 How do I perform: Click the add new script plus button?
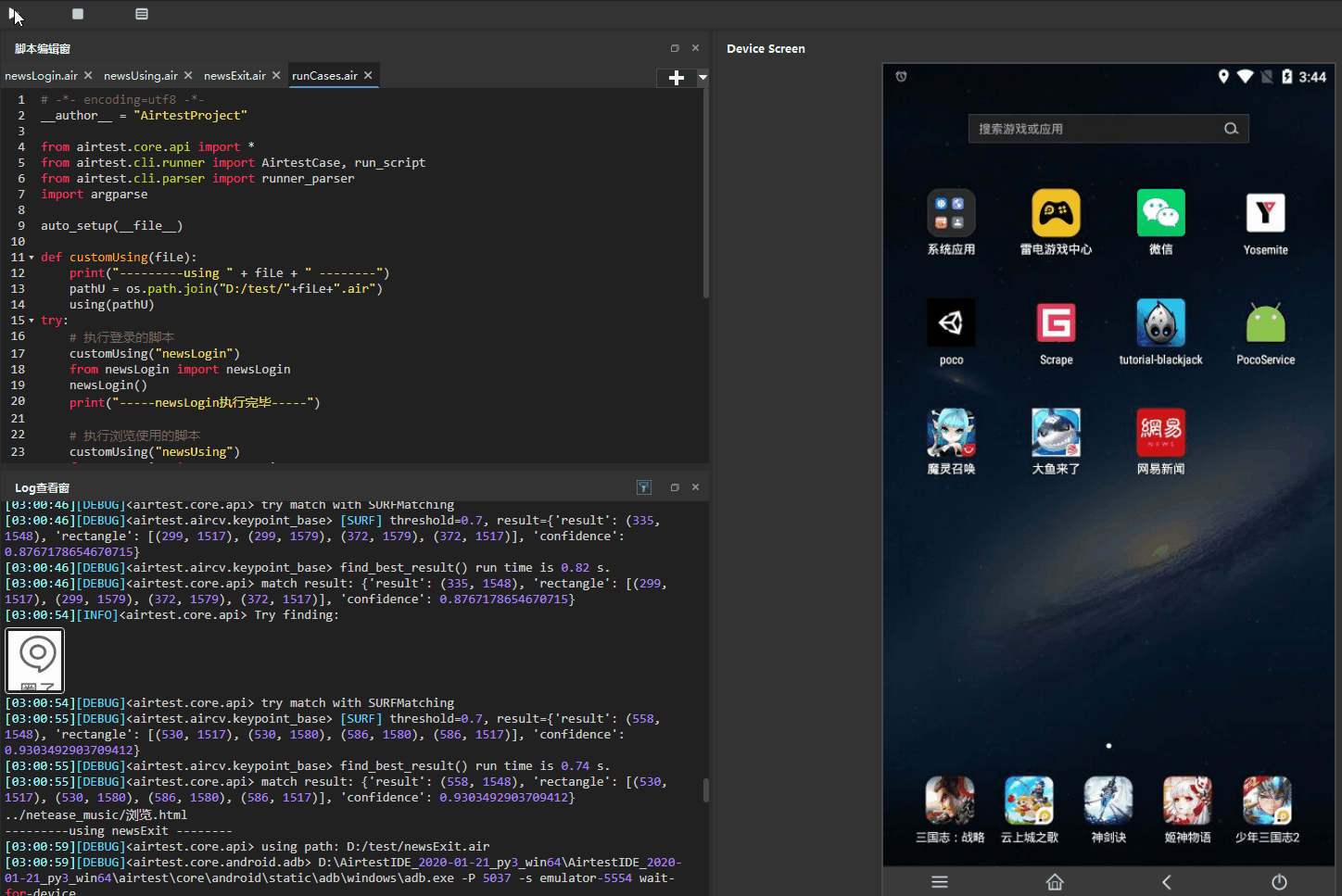tap(676, 78)
